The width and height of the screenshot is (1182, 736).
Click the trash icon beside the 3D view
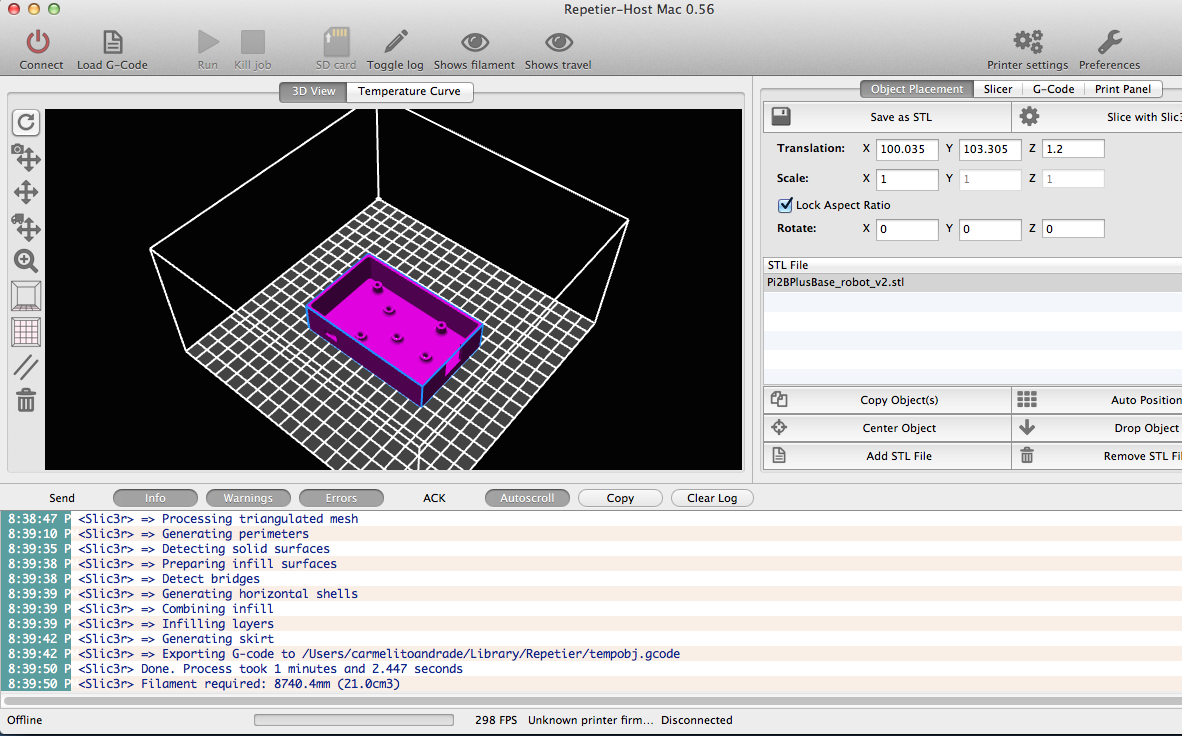tap(26, 400)
